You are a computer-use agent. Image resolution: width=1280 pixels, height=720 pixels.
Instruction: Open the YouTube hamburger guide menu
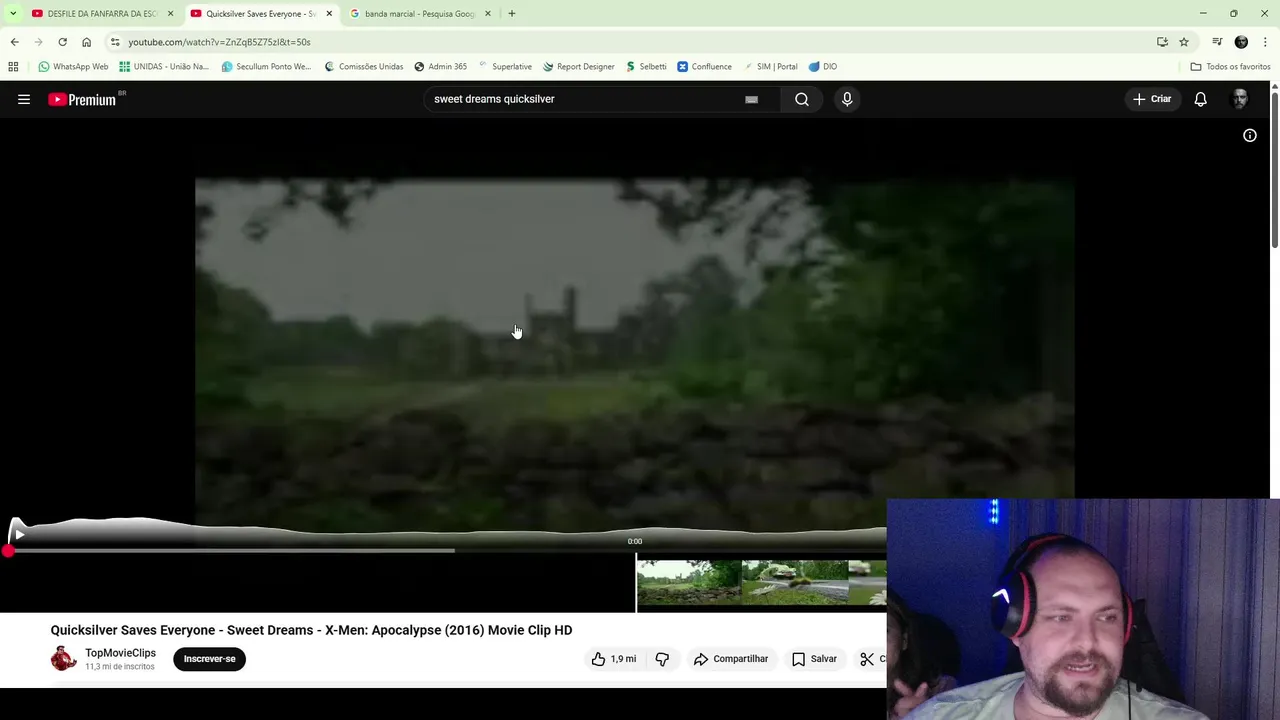point(24,99)
